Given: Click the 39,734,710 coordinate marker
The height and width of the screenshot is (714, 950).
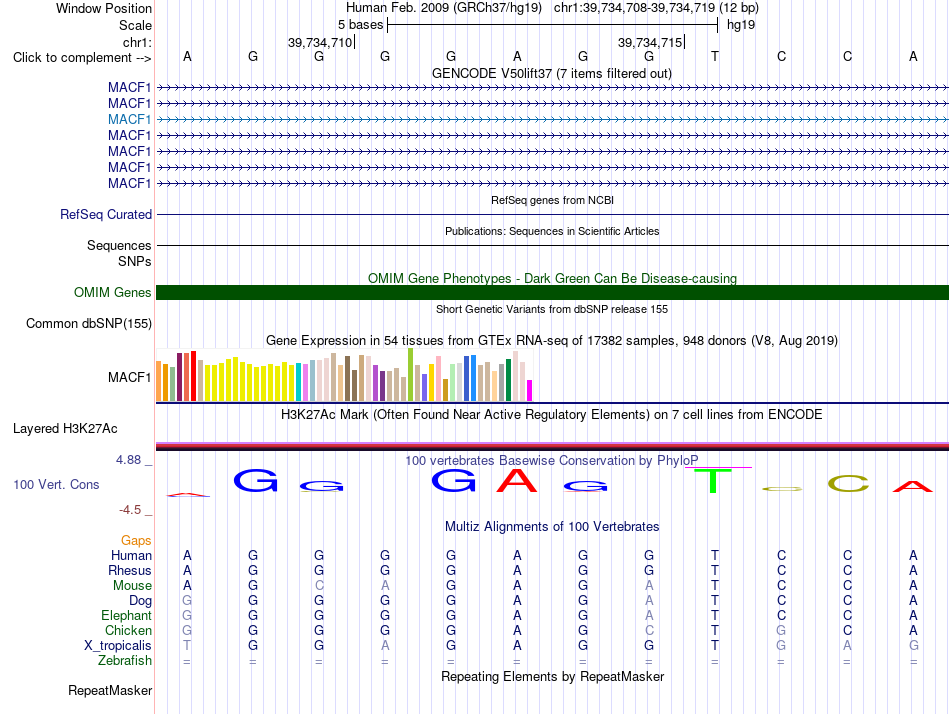Looking at the screenshot, I should click(x=320, y=42).
